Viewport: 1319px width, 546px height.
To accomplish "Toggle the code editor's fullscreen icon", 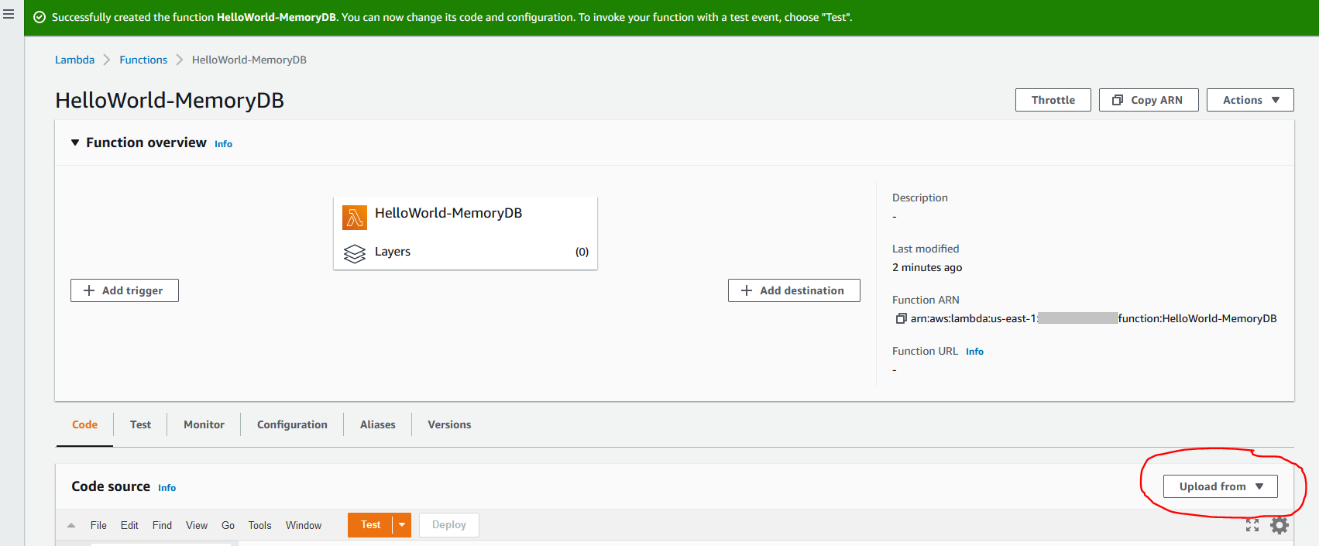I will (1253, 525).
